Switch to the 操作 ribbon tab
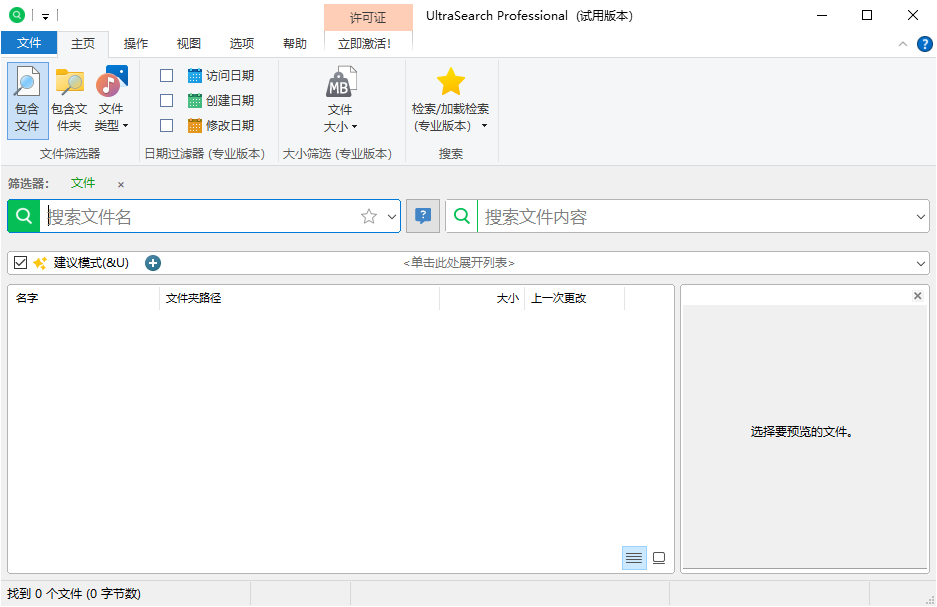 136,44
